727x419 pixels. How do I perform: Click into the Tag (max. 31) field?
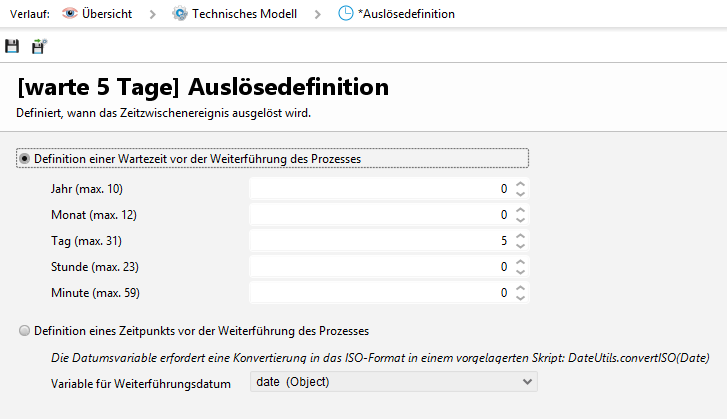click(x=378, y=240)
